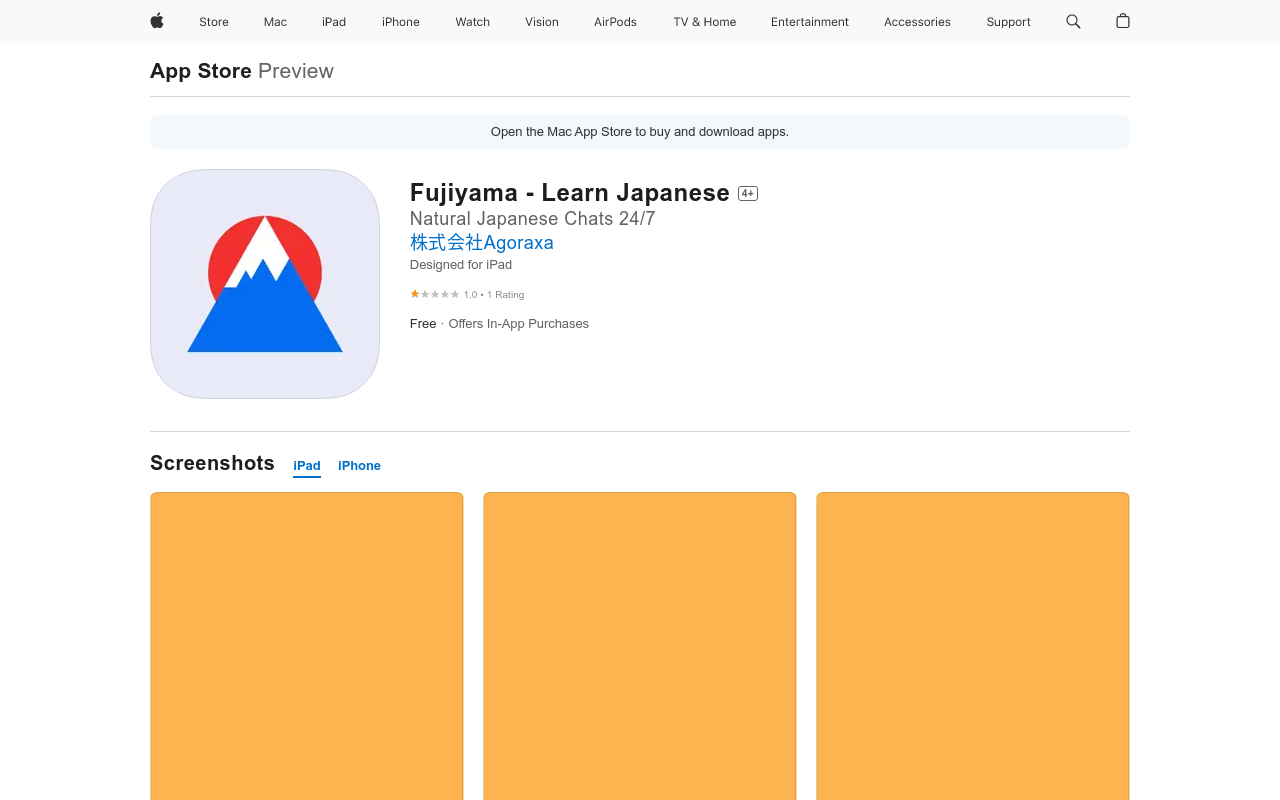The height and width of the screenshot is (800, 1280).
Task: Open the AirPods menu item
Action: point(615,22)
